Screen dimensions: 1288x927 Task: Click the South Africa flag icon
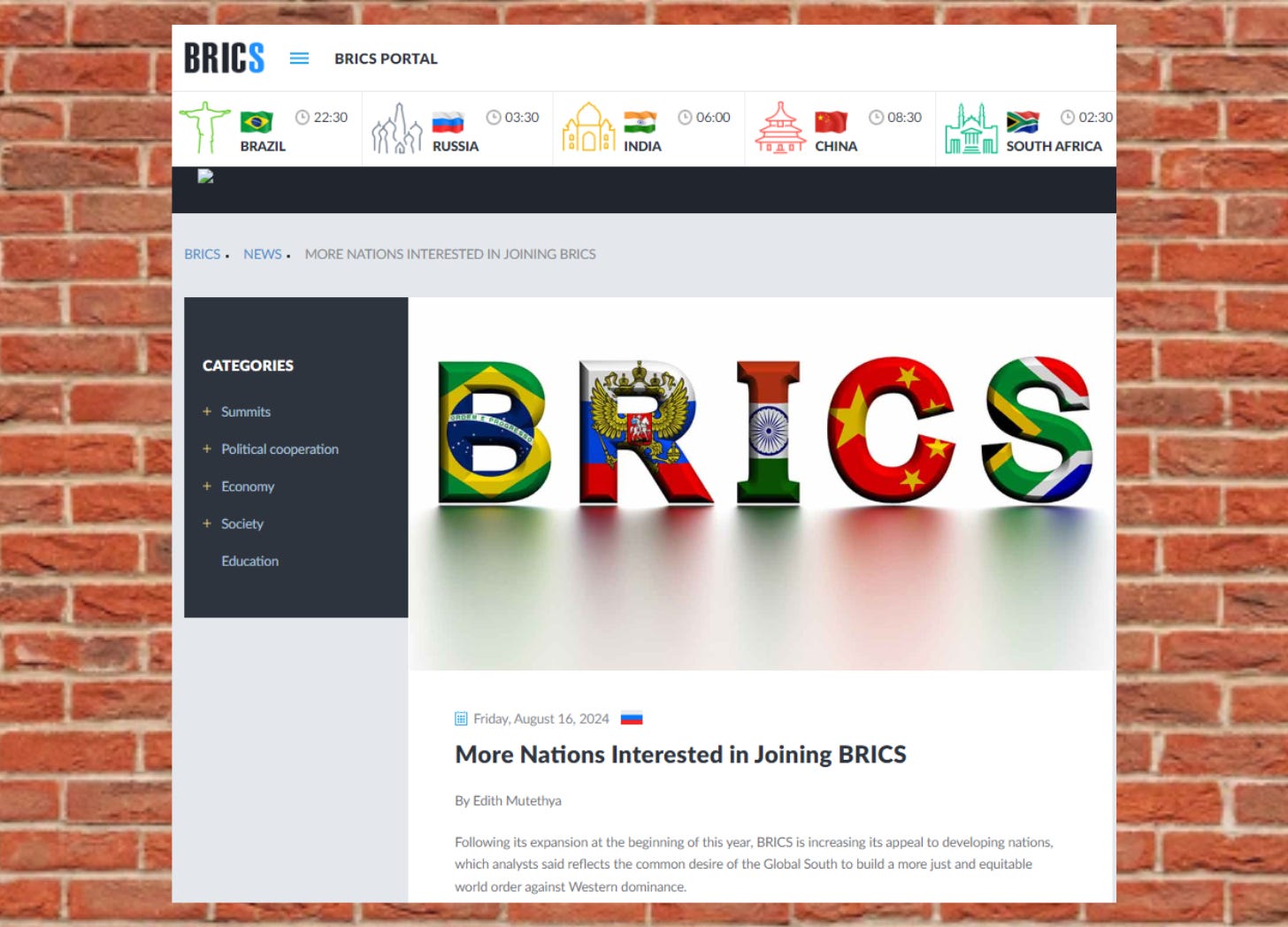tap(1023, 121)
